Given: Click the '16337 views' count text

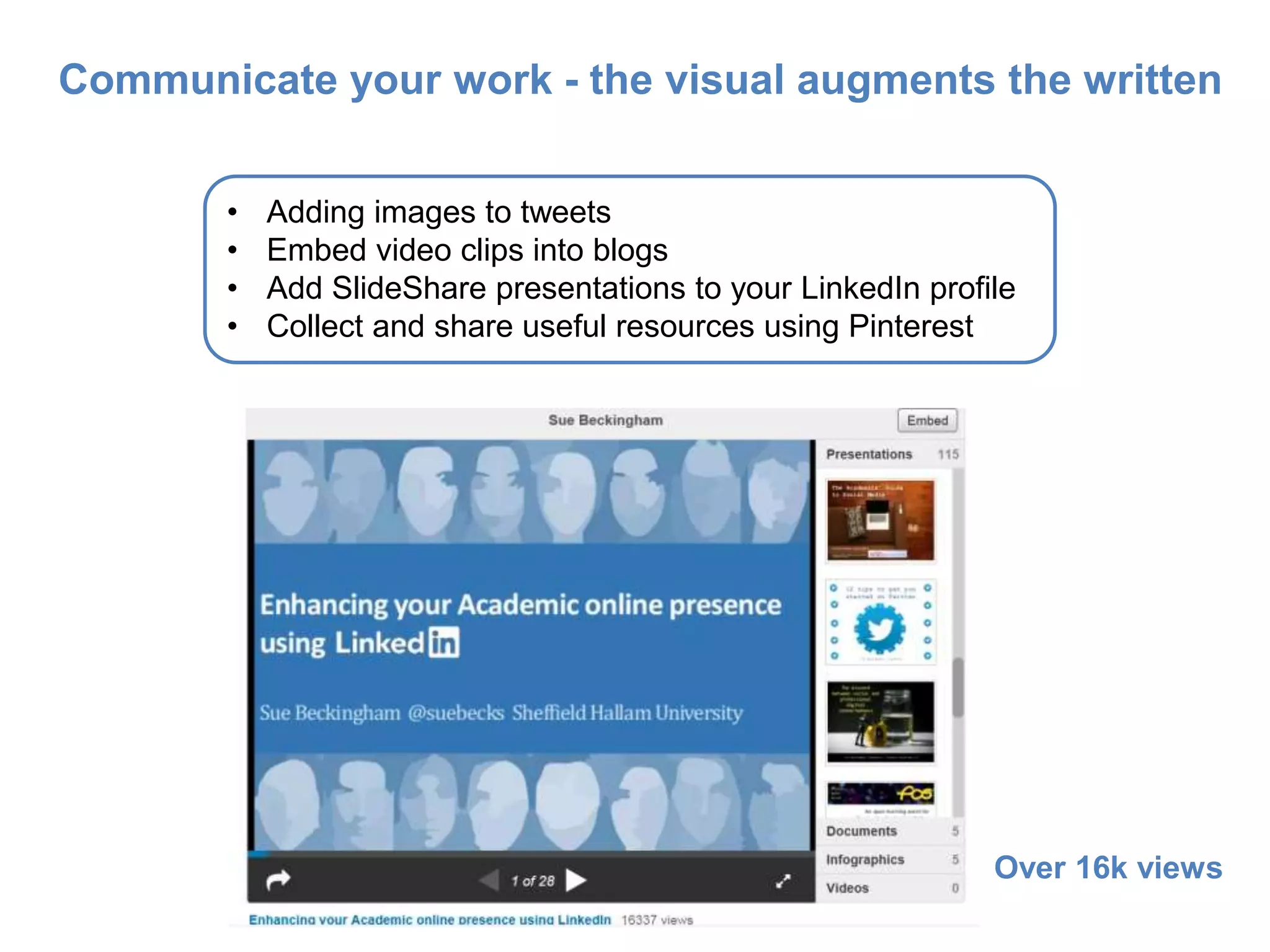Looking at the screenshot, I should [x=657, y=920].
